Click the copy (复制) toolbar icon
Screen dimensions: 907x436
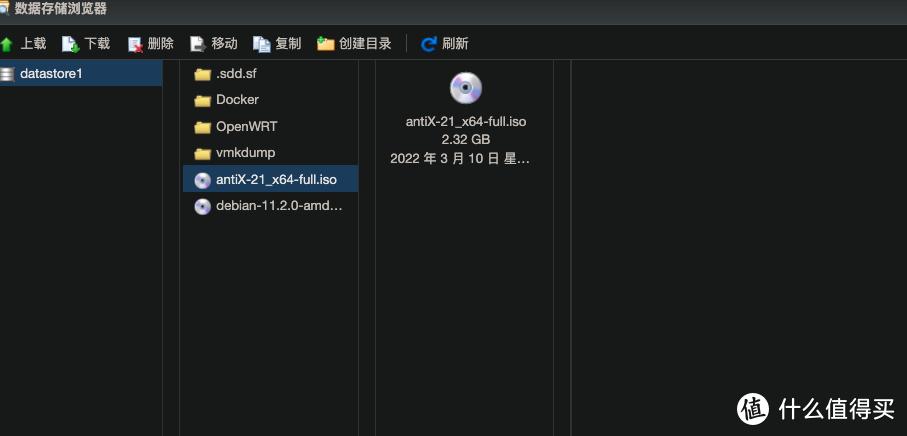pos(262,44)
